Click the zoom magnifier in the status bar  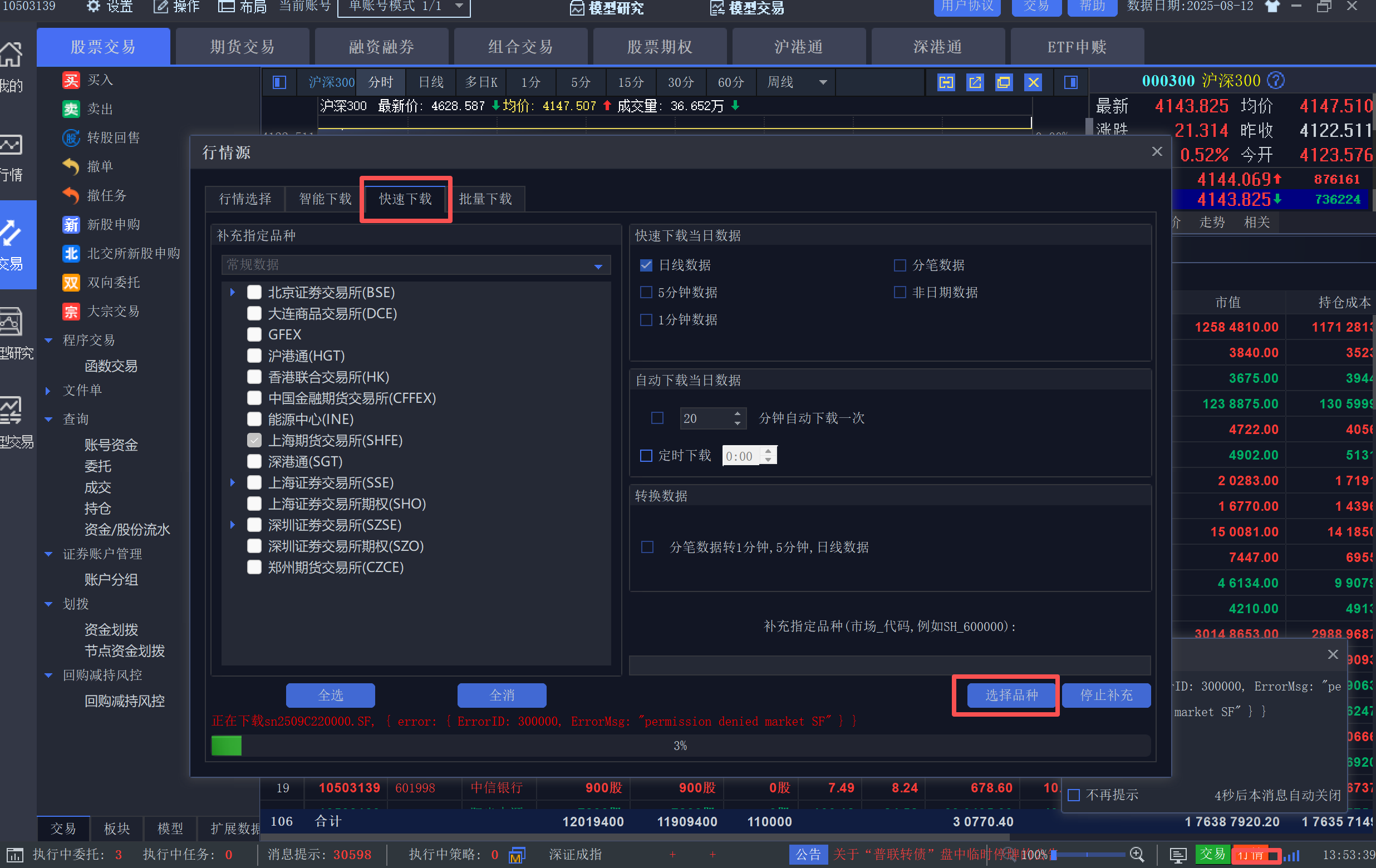coord(1137,854)
